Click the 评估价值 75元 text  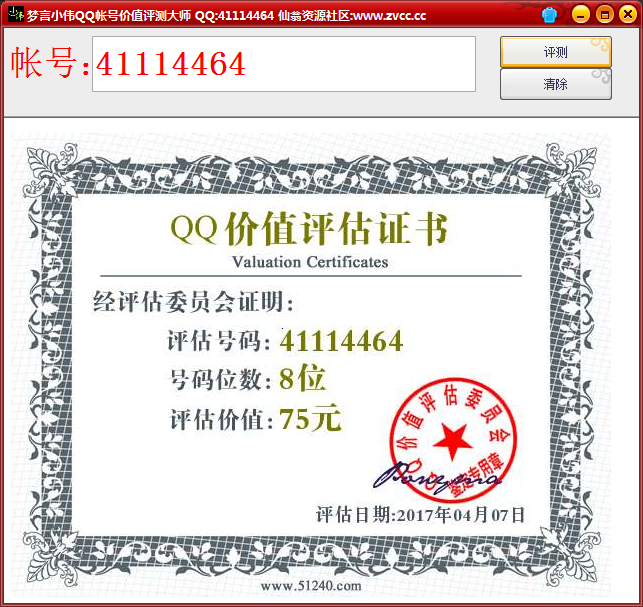click(x=256, y=419)
